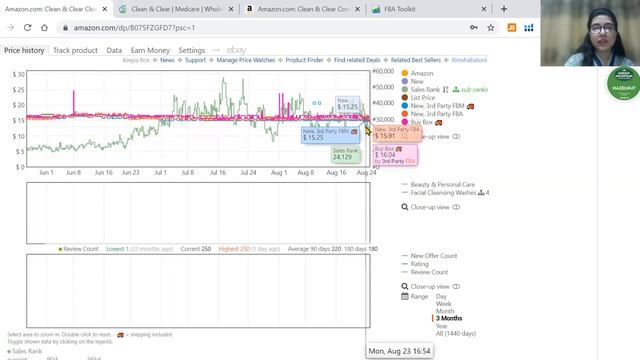Click the forward navigation arrow
Viewport: 640px width, 360px height.
(11, 28)
